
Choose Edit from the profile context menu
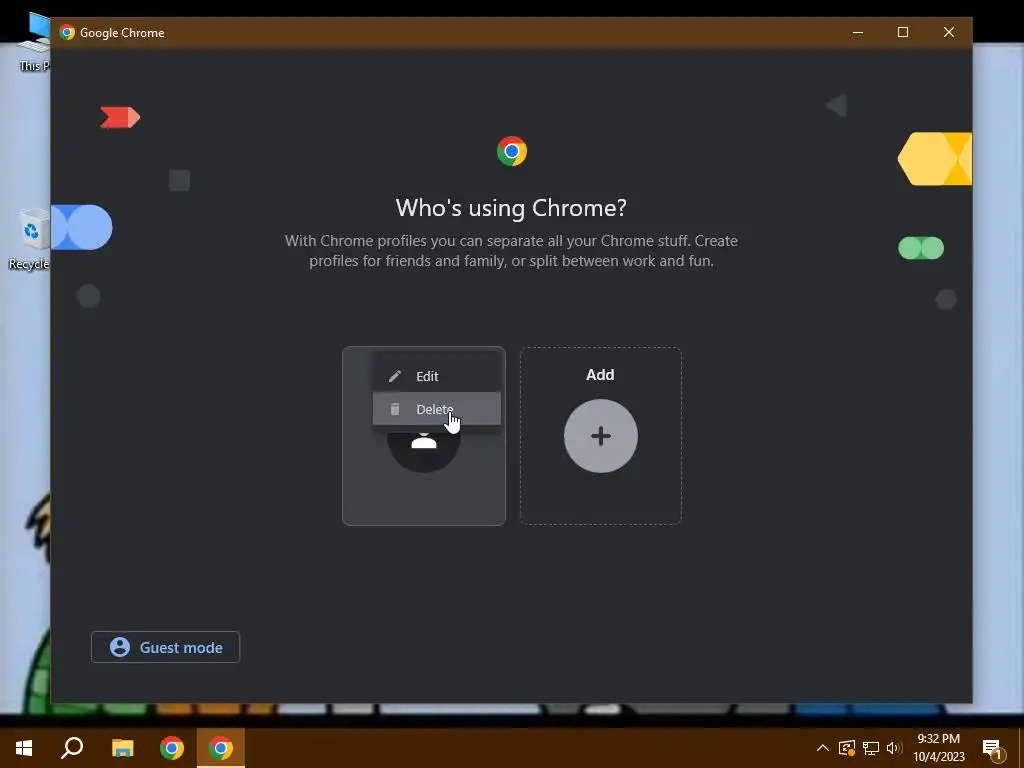point(436,376)
